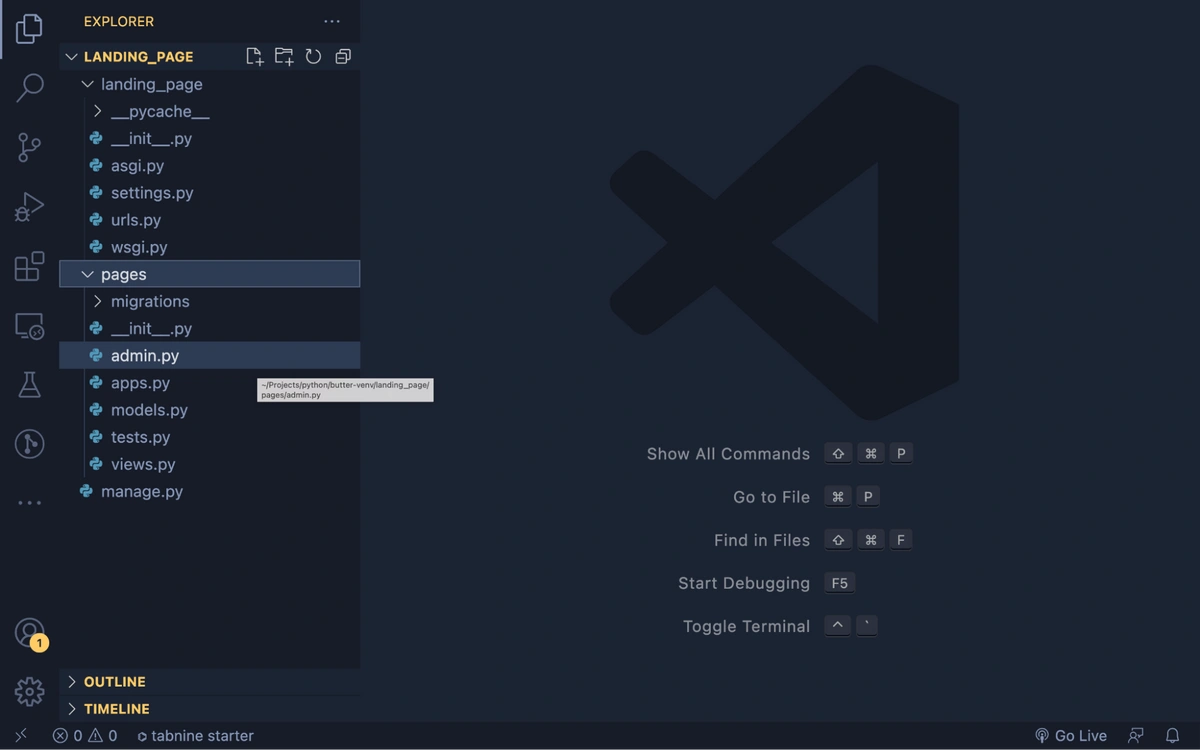Open the manage.py file
This screenshot has height=750, width=1200.
[210, 491]
